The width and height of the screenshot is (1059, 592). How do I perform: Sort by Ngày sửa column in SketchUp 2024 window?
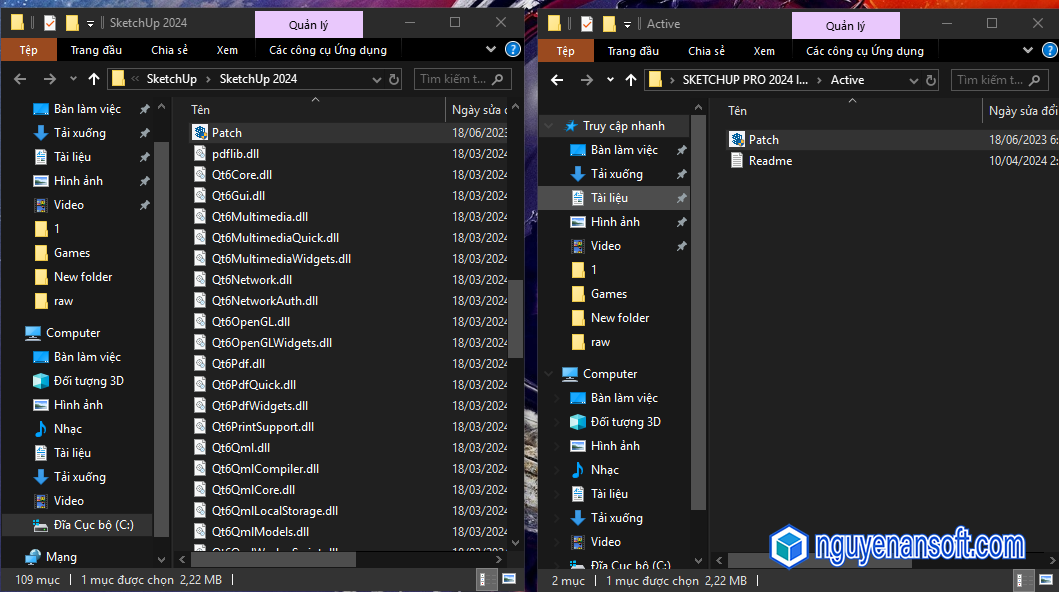click(x=477, y=109)
